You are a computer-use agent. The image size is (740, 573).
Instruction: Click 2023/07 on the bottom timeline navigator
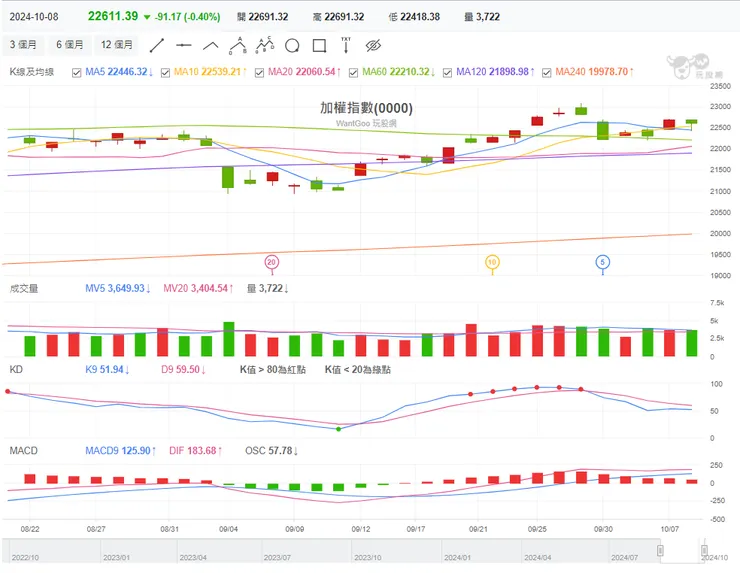pos(277,557)
